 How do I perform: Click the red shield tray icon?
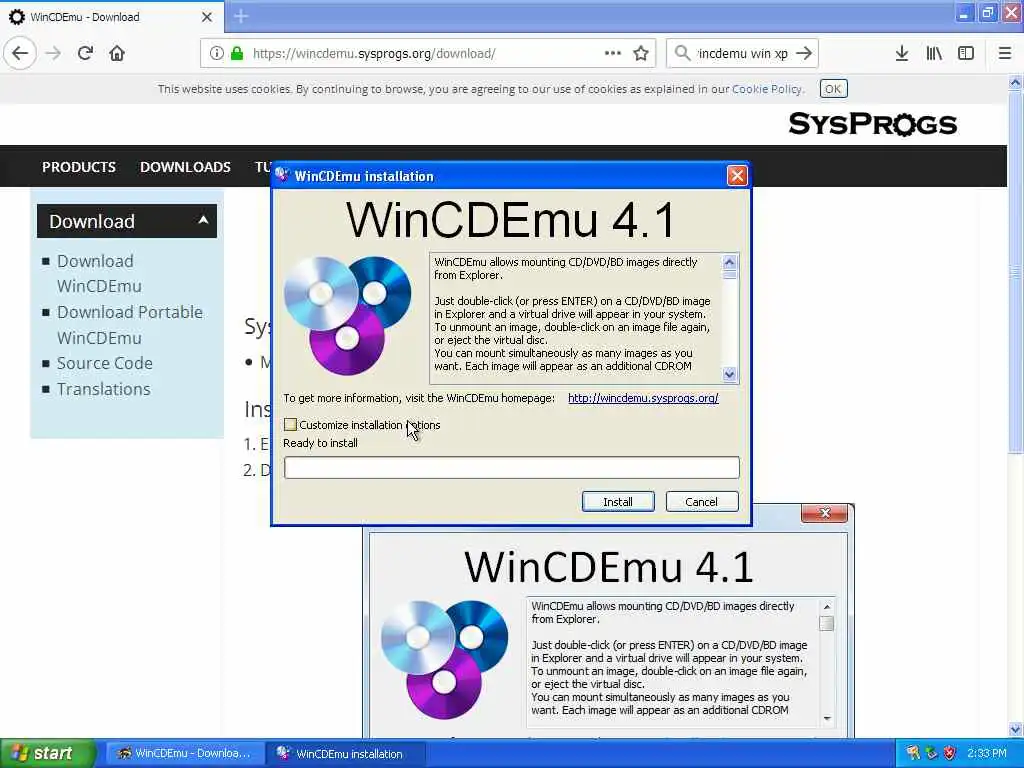pyautogui.click(x=950, y=753)
